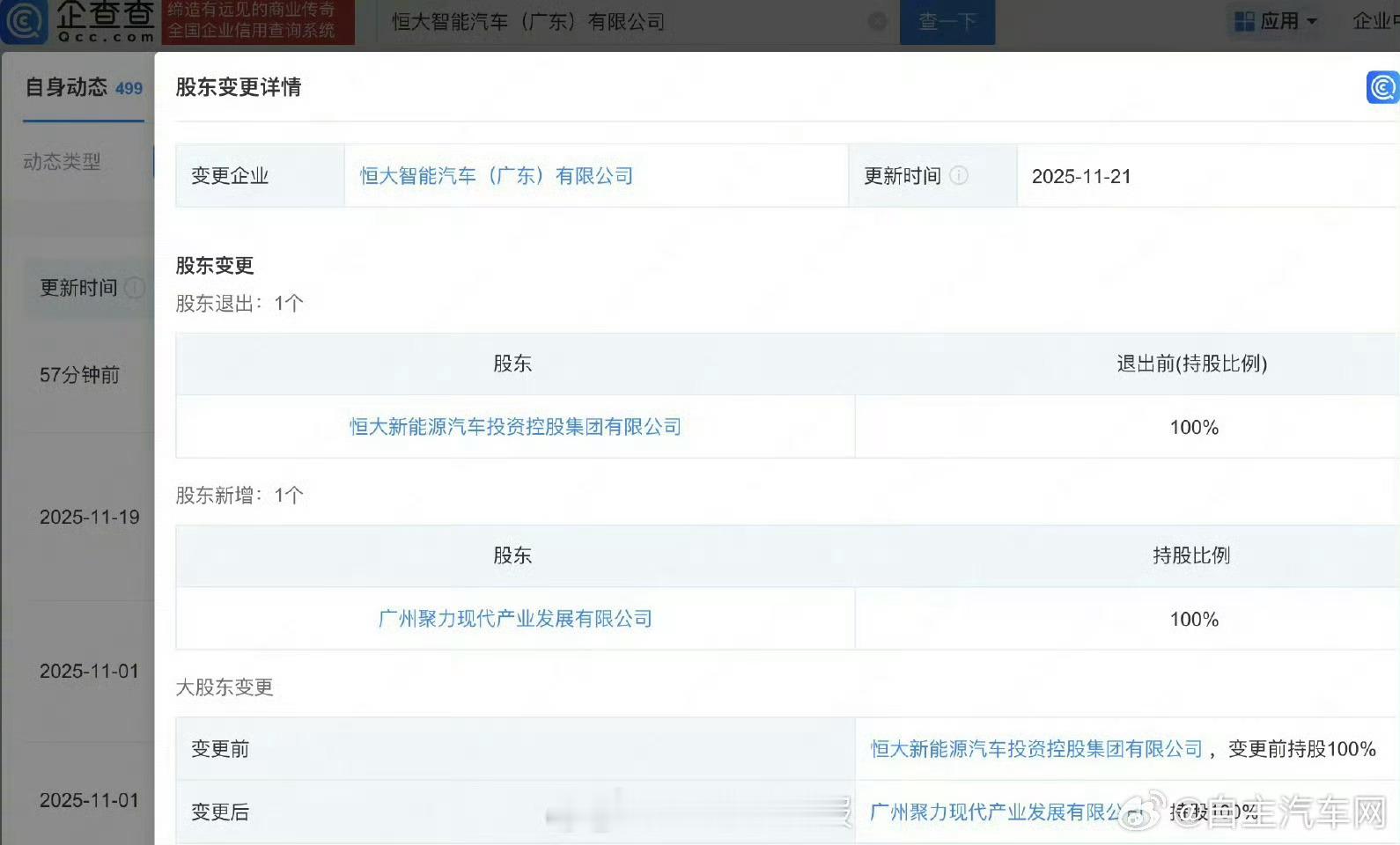Viewport: 1400px width, 845px height.
Task: Click the 2025-11-21 update date
Action: (x=1081, y=176)
